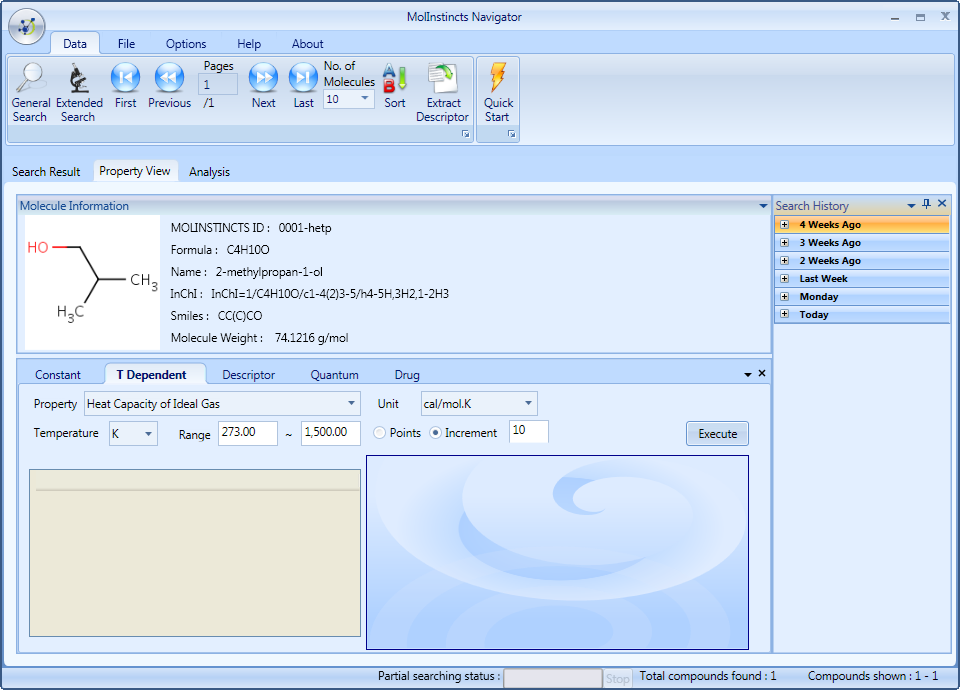
Task: Open the No. of Molecules dropdown
Action: click(365, 99)
